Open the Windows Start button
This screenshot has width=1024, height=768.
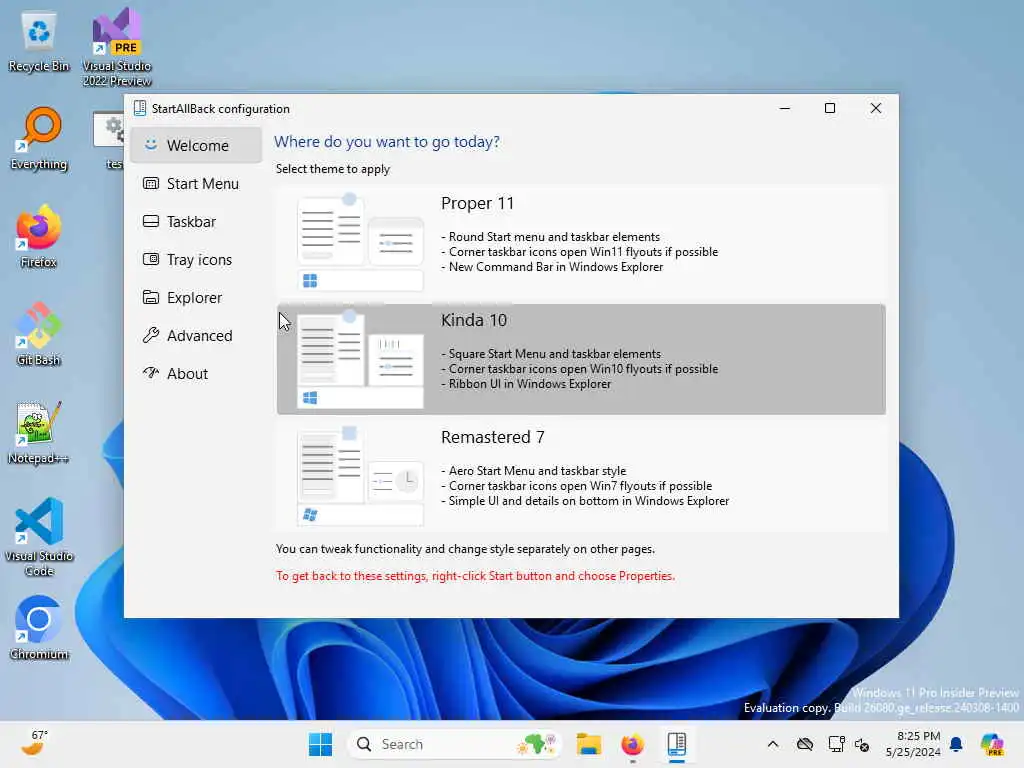pos(320,744)
